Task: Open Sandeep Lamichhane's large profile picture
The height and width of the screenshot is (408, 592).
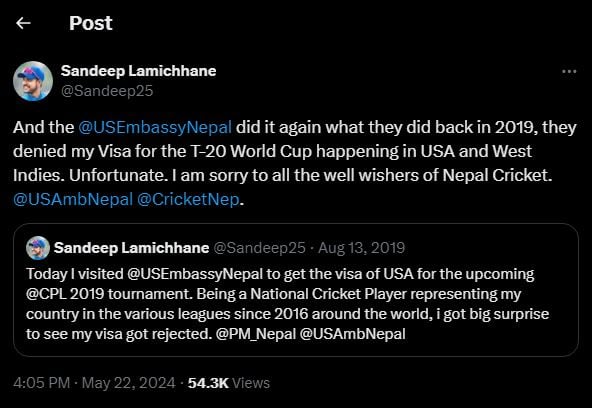Action: tap(33, 81)
